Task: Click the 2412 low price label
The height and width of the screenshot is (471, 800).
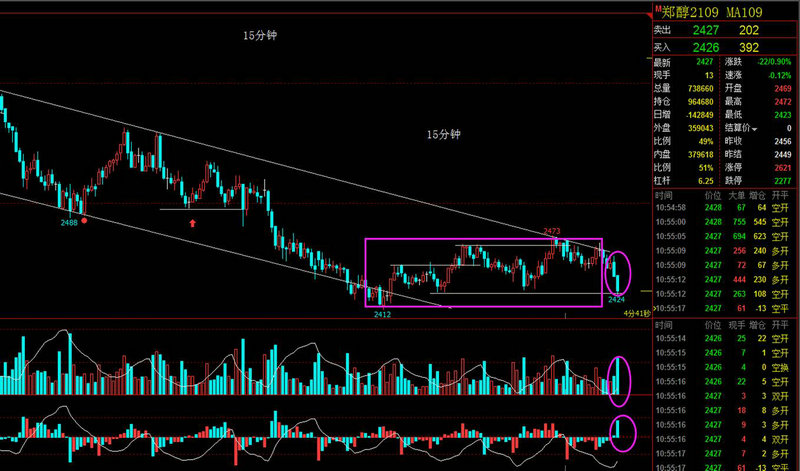Action: click(x=382, y=313)
